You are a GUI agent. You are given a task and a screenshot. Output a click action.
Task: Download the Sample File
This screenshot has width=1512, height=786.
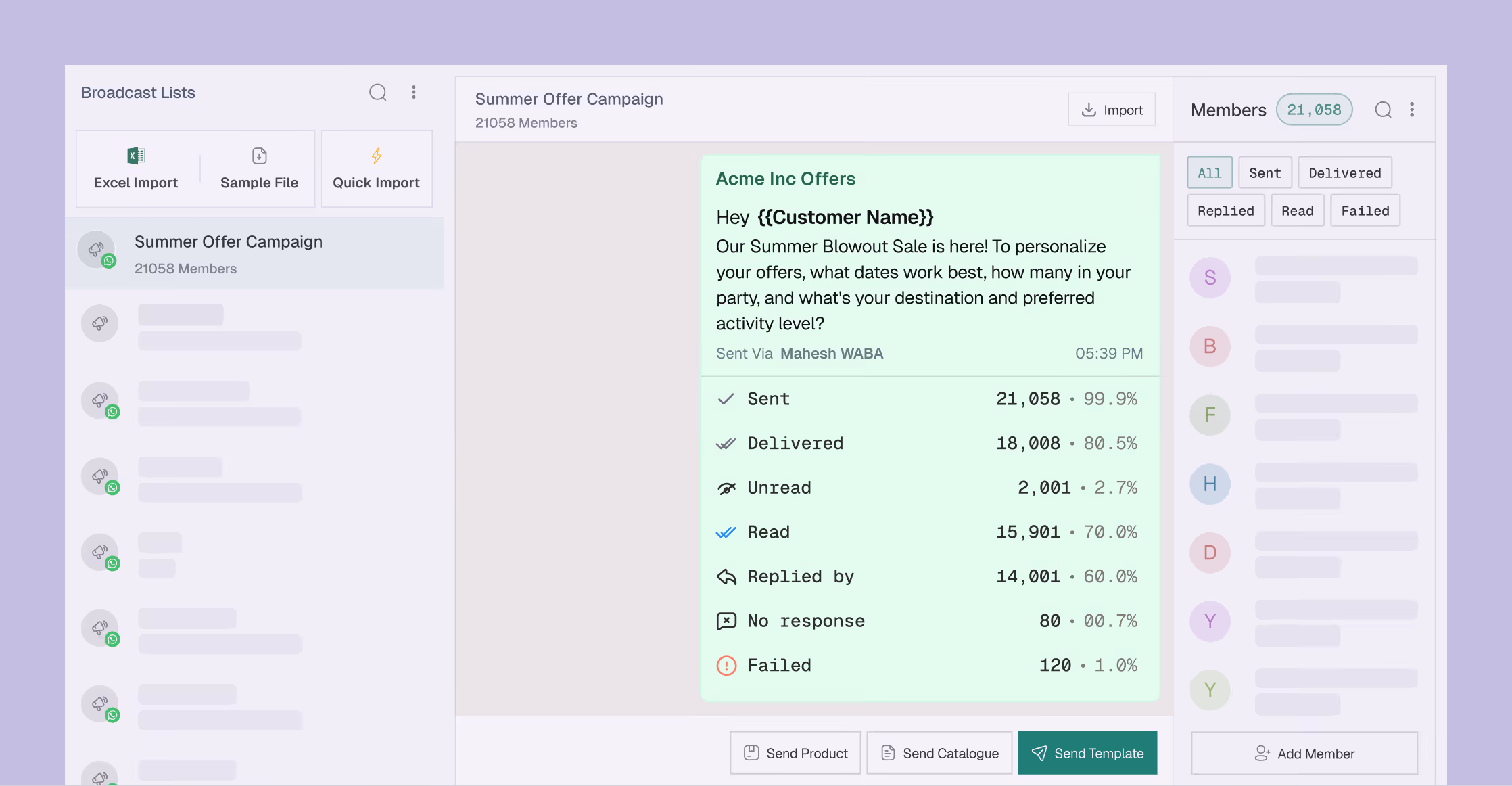(x=259, y=168)
